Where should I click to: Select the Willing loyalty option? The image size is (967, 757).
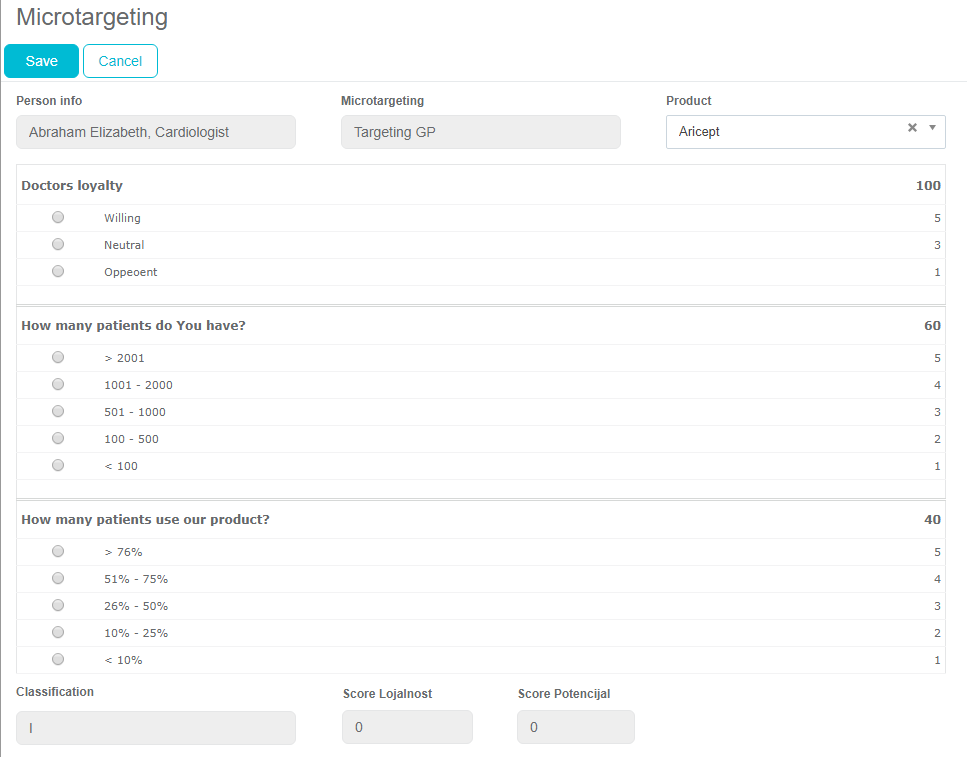click(x=58, y=217)
